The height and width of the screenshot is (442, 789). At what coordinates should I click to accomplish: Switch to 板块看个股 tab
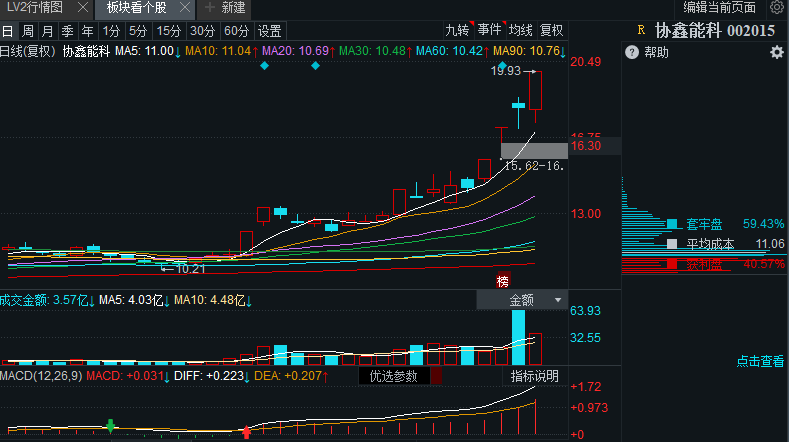(136, 8)
